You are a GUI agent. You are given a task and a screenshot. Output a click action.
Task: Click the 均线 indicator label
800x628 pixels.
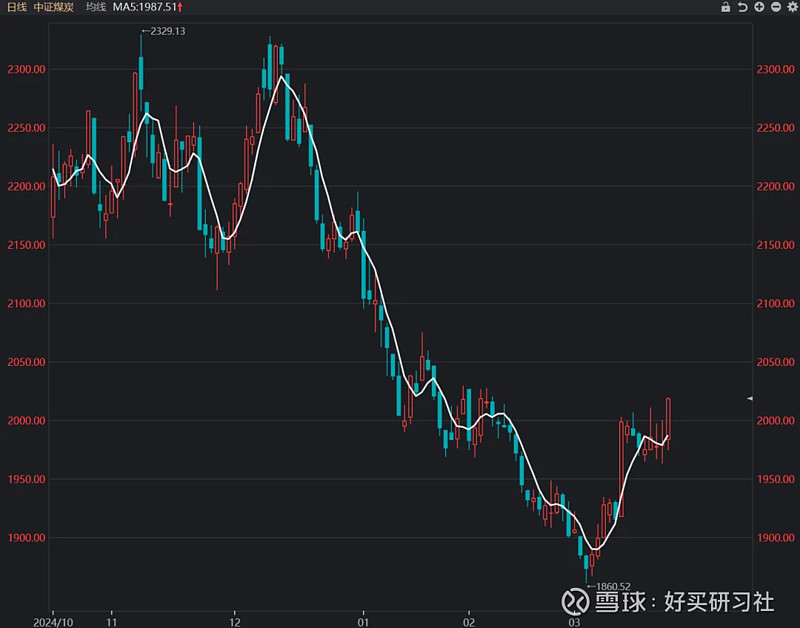(x=96, y=7)
